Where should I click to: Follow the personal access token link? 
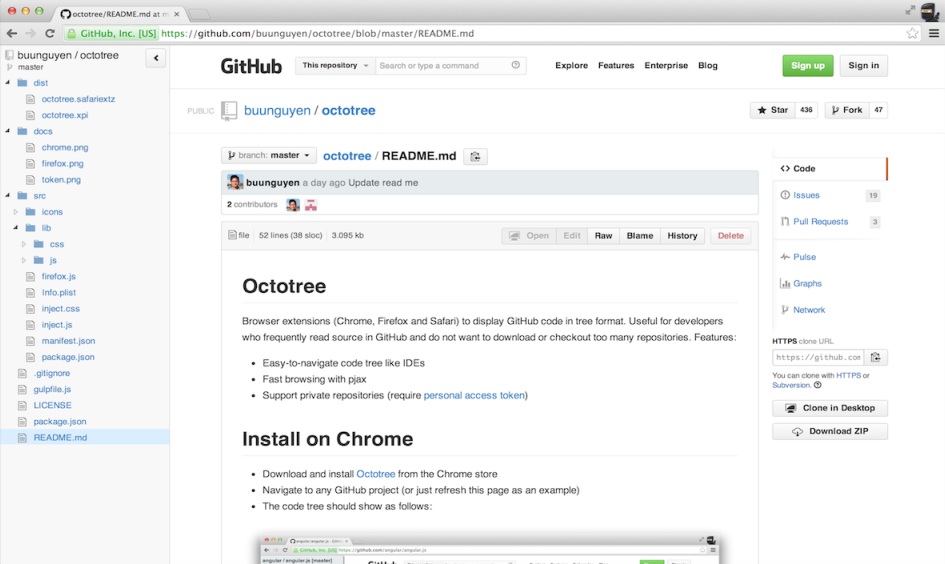tap(474, 395)
